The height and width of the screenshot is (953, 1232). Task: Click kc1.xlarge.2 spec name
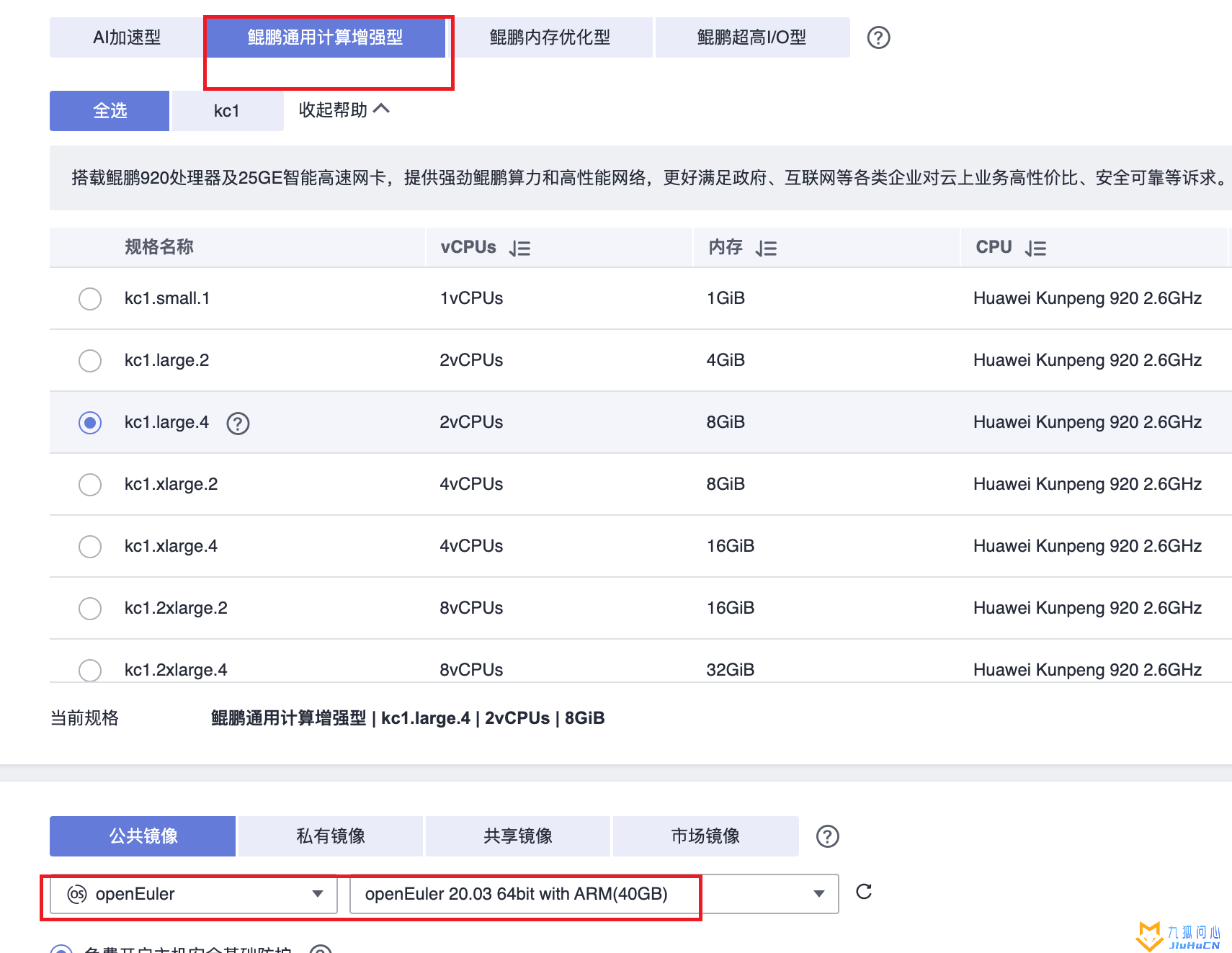click(x=171, y=484)
